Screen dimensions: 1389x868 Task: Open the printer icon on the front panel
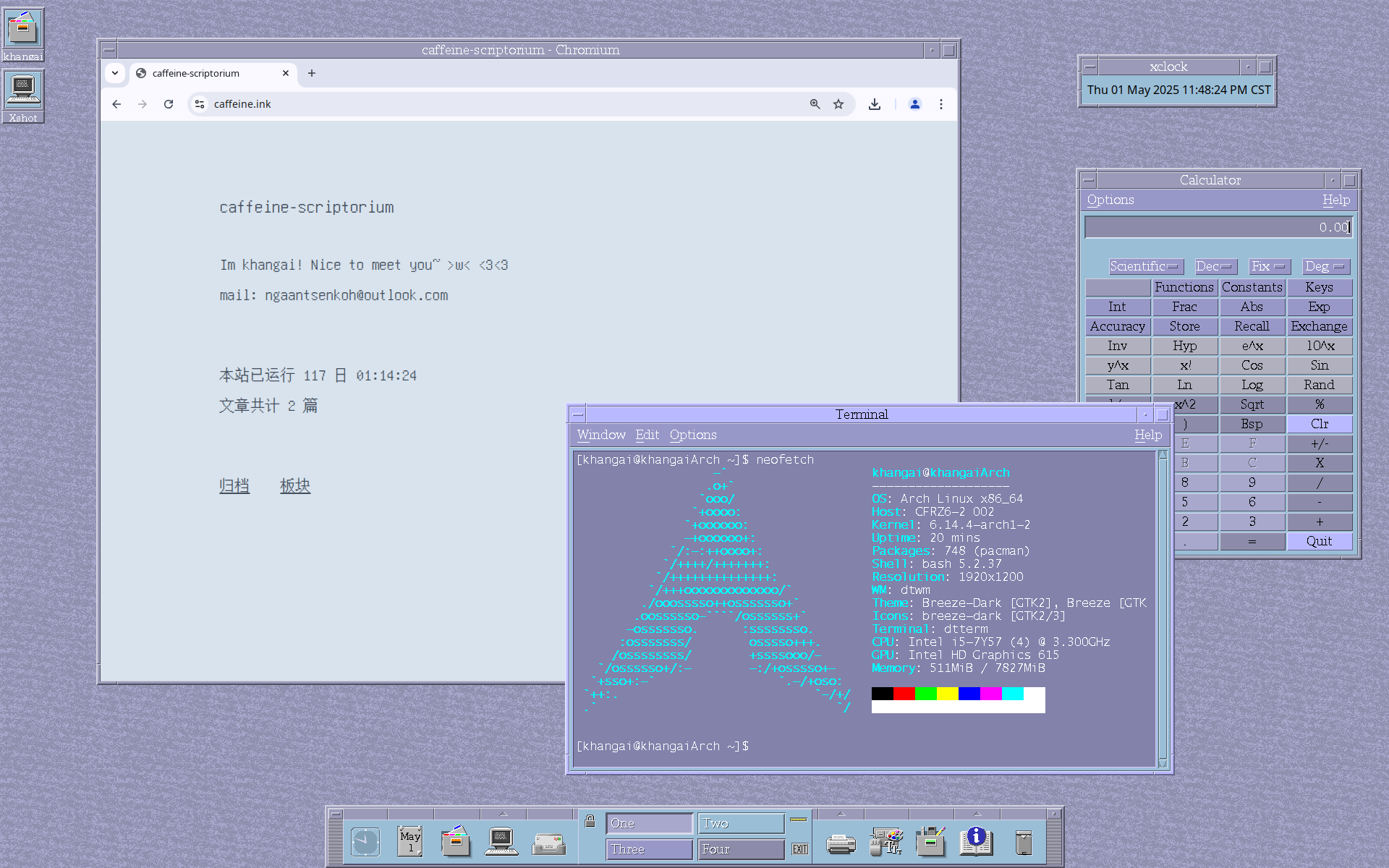coord(841,843)
